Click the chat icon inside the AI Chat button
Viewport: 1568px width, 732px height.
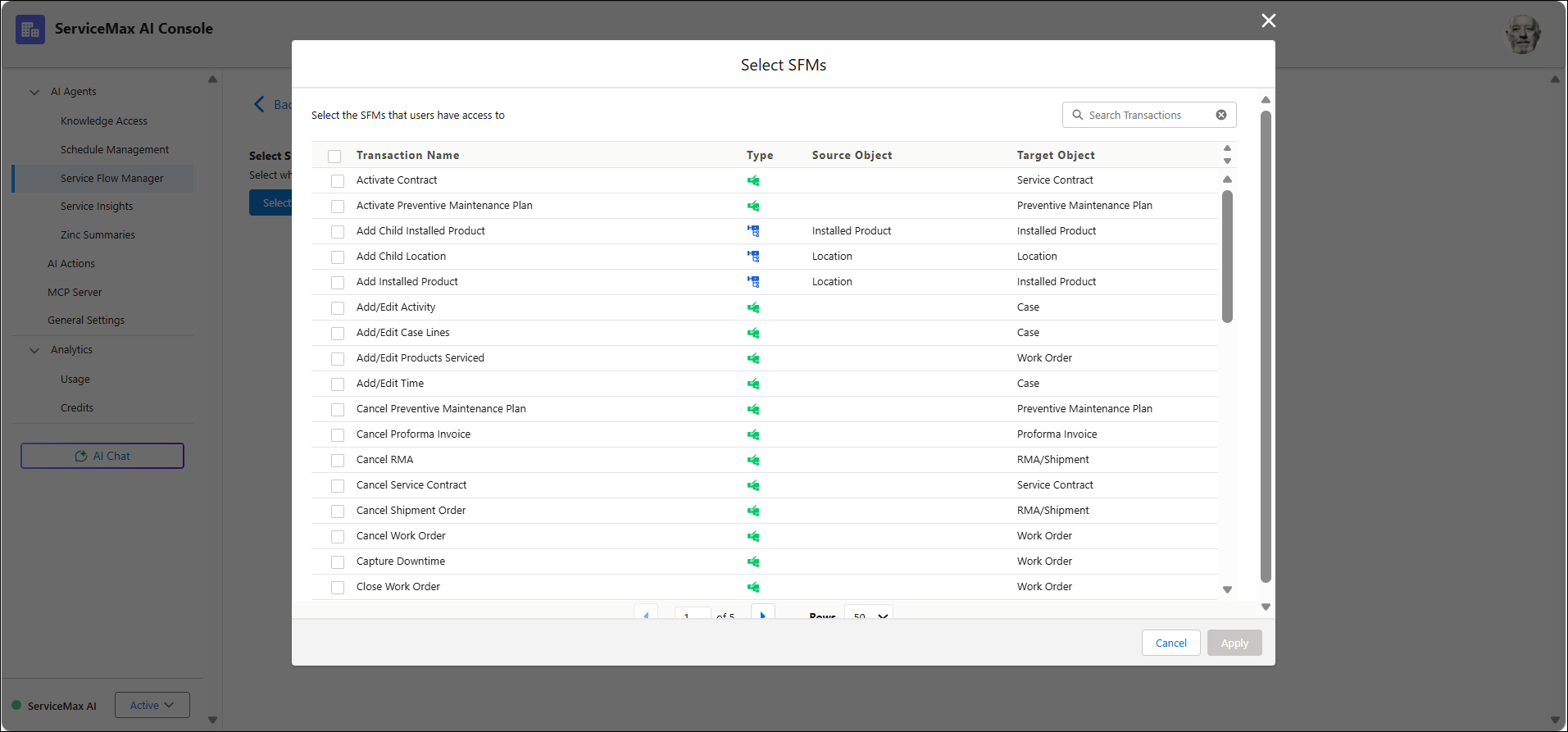pyautogui.click(x=81, y=456)
